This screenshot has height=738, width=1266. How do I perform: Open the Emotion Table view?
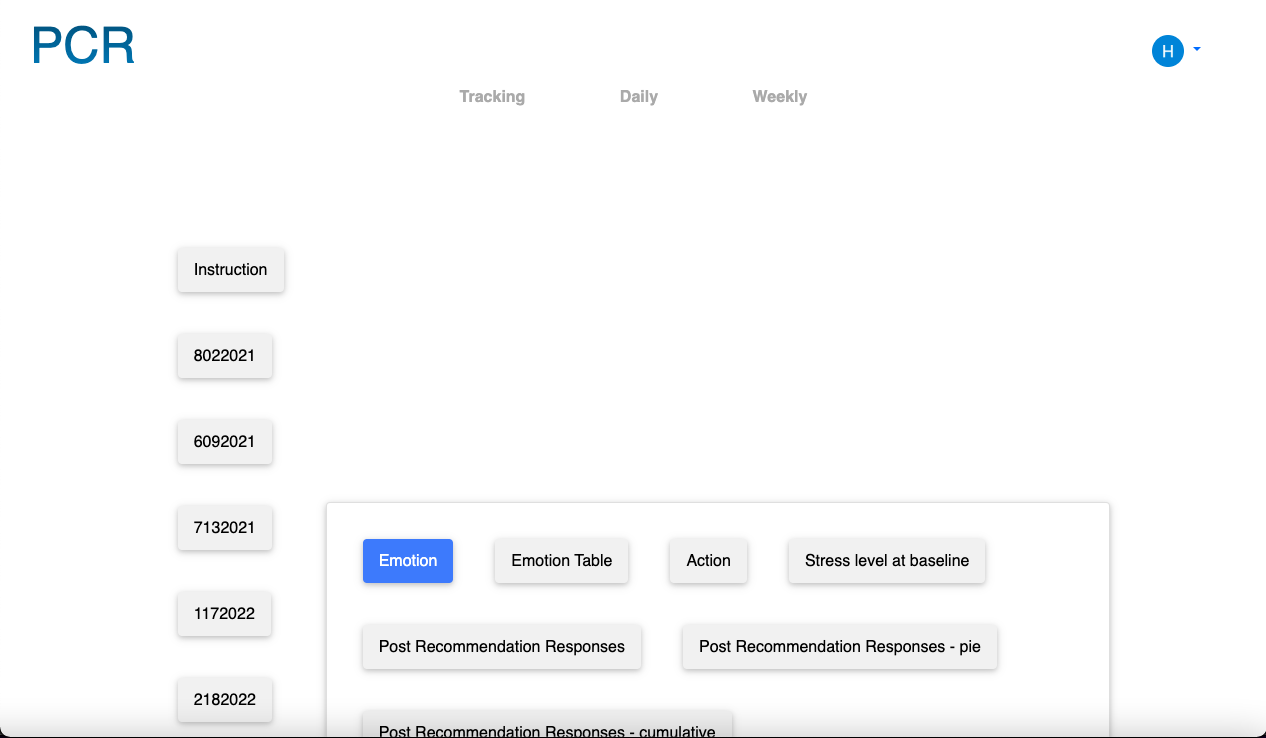pyautogui.click(x=562, y=561)
